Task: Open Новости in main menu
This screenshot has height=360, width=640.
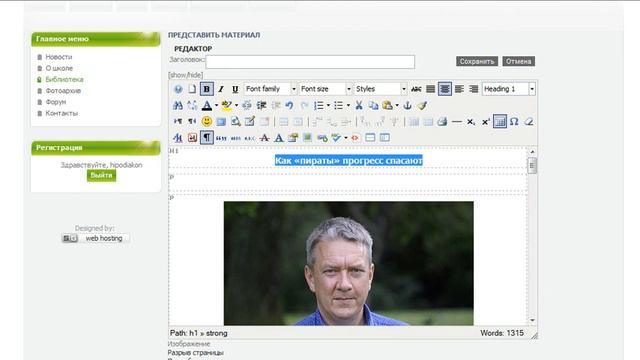Action: 59,57
